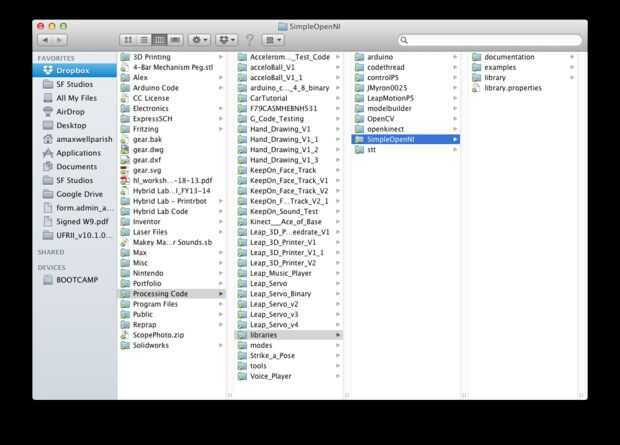
Task: Select the library.properties file
Action: (x=523, y=88)
